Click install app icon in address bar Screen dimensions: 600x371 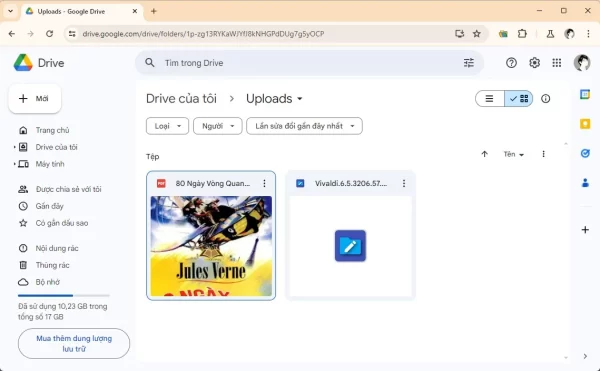pos(459,34)
